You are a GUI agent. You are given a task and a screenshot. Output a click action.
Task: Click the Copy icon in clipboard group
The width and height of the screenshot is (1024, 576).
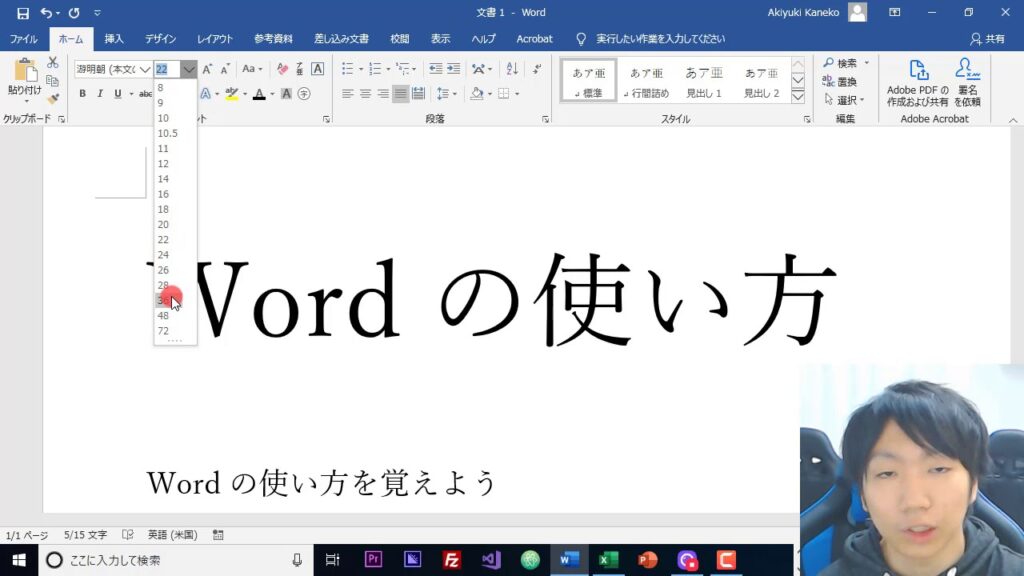coord(53,81)
